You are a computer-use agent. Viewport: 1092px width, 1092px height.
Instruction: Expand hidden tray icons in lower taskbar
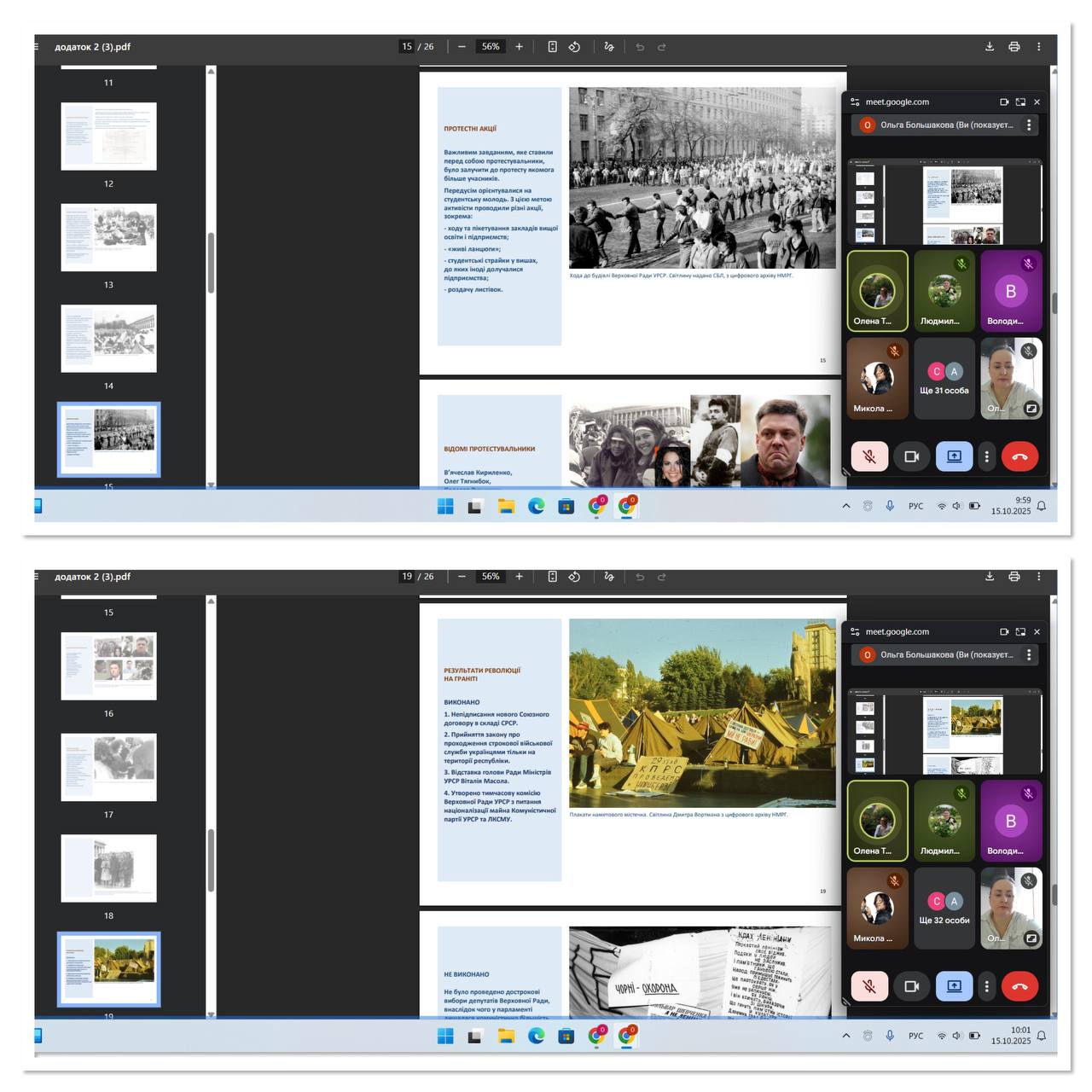(846, 1036)
